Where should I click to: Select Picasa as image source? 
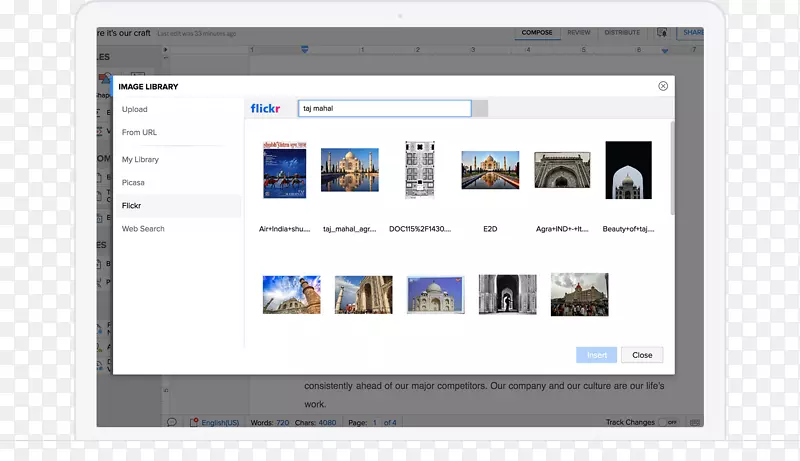click(133, 183)
